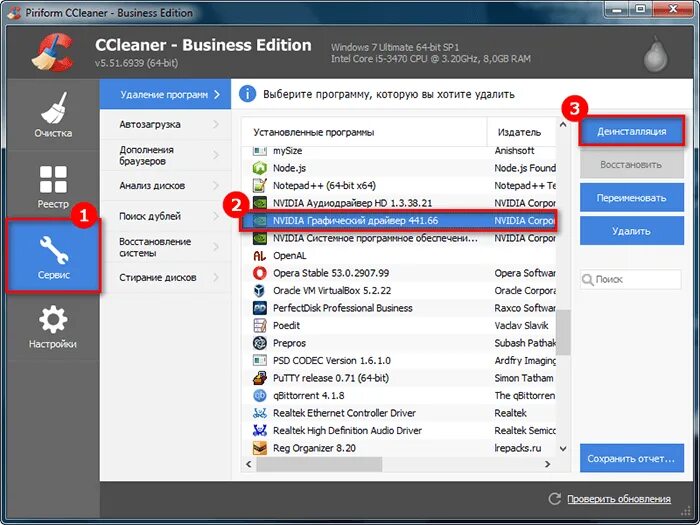Select Reg Organizer 8.20 row text
700x525 pixels.
314,448
